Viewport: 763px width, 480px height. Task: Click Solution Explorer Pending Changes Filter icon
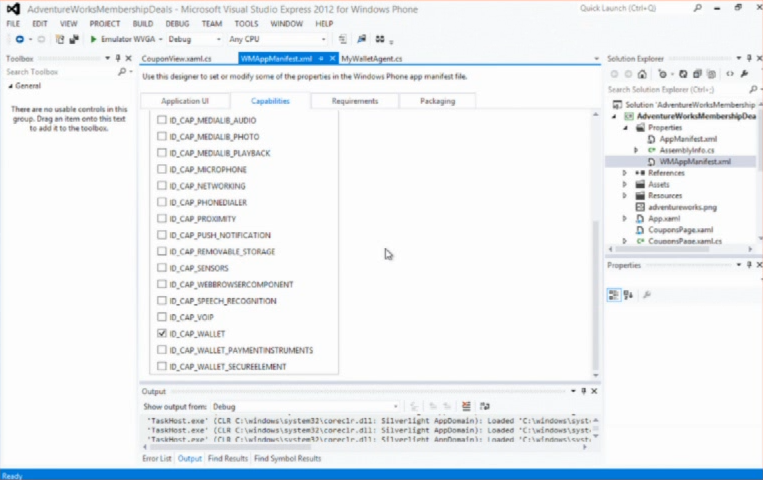click(x=662, y=74)
